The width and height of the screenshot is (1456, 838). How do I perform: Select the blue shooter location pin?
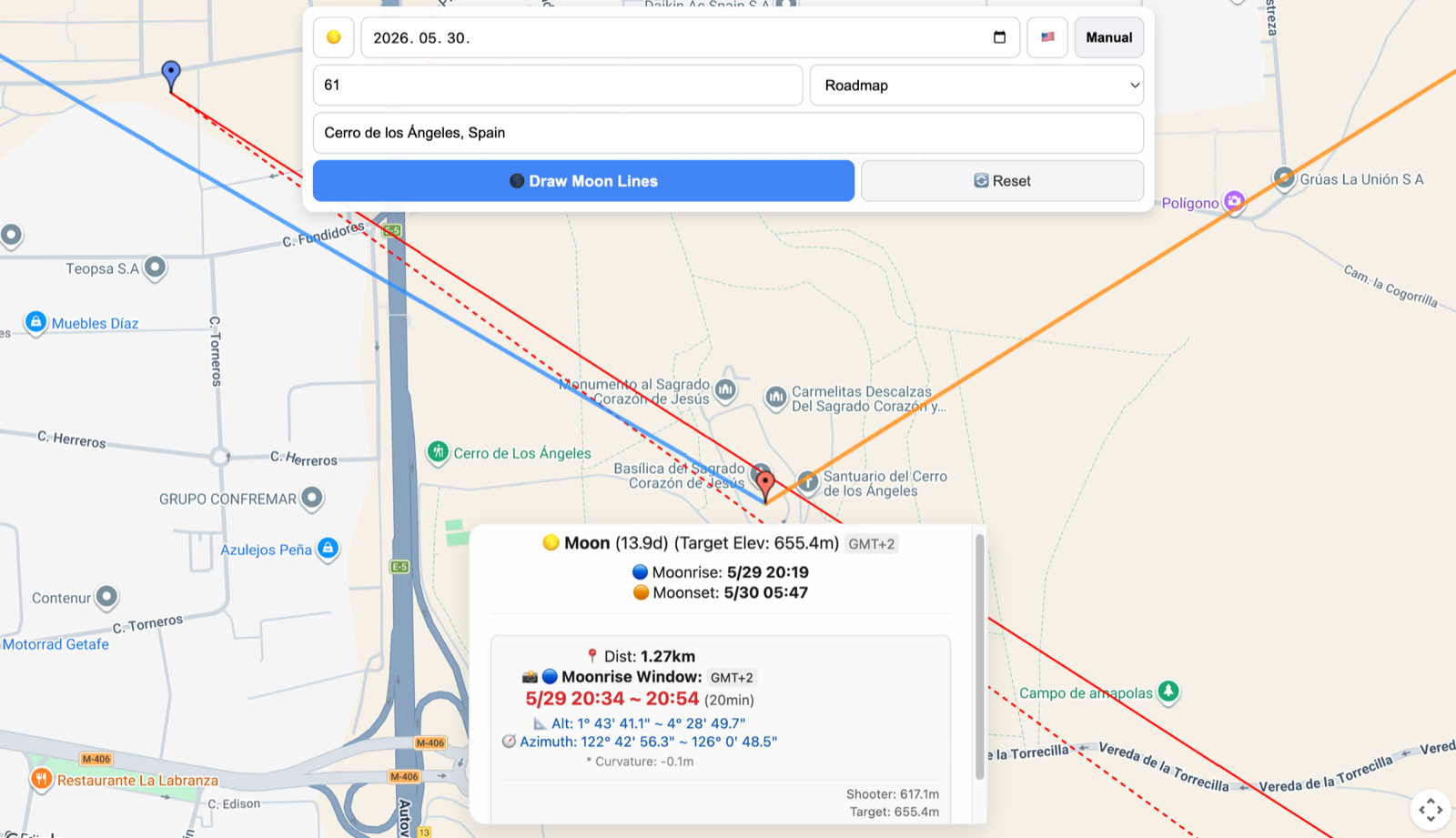click(x=171, y=75)
